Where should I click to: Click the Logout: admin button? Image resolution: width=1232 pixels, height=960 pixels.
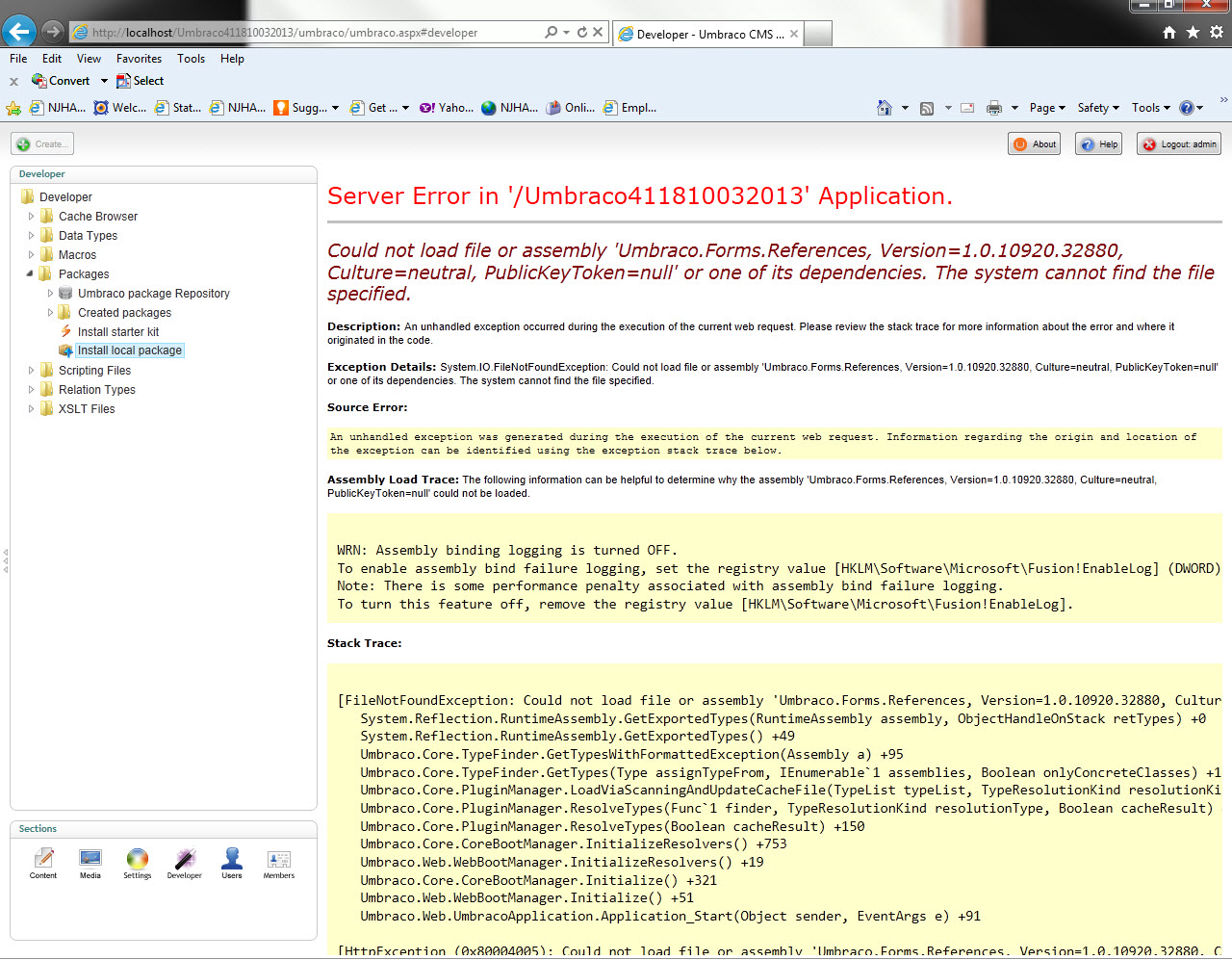(x=1179, y=144)
